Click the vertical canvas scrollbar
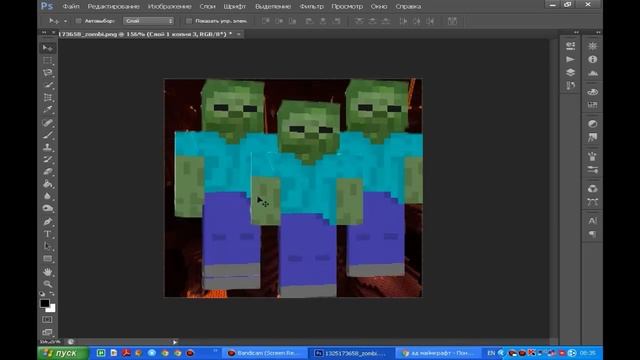 pos(553,188)
